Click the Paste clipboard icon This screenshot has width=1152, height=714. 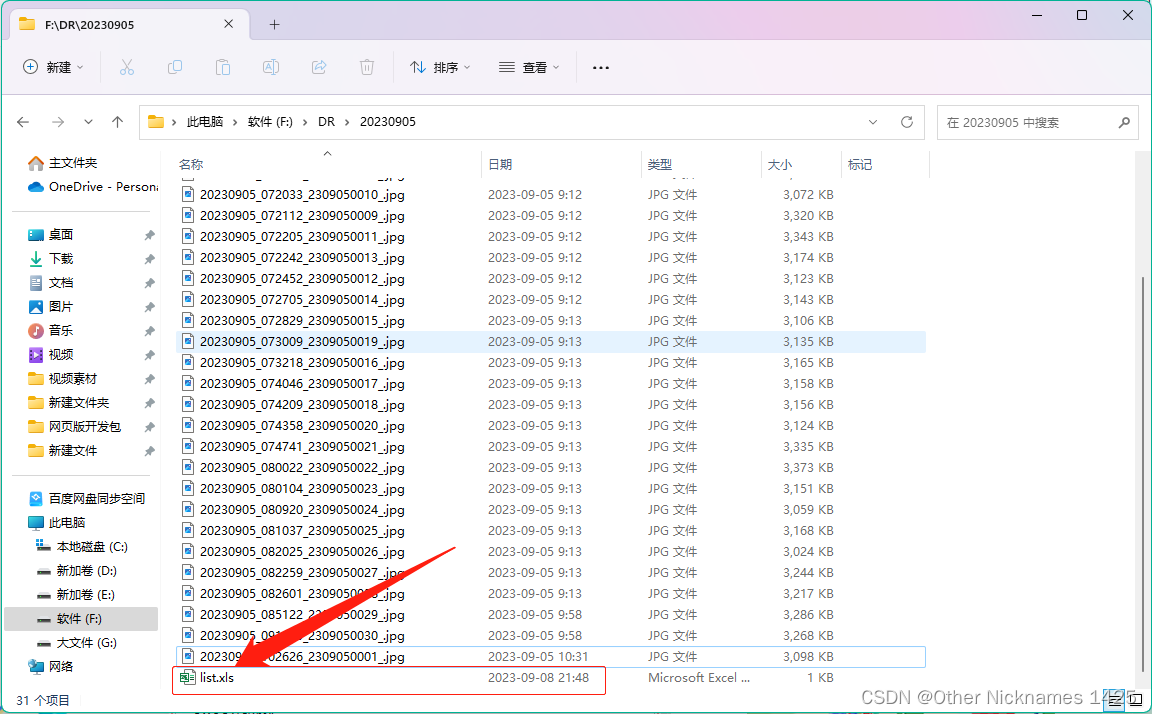pos(223,68)
